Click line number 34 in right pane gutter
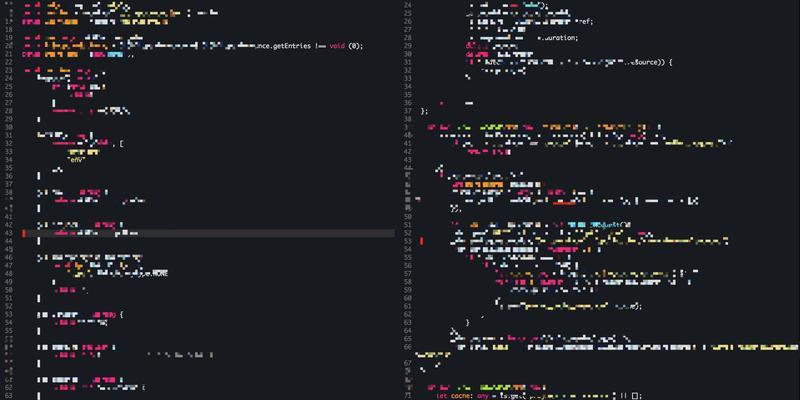The image size is (800, 400). tap(408, 87)
